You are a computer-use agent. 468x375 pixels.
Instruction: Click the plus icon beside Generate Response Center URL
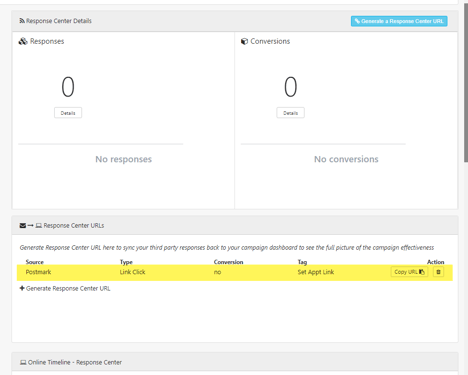tap(22, 288)
